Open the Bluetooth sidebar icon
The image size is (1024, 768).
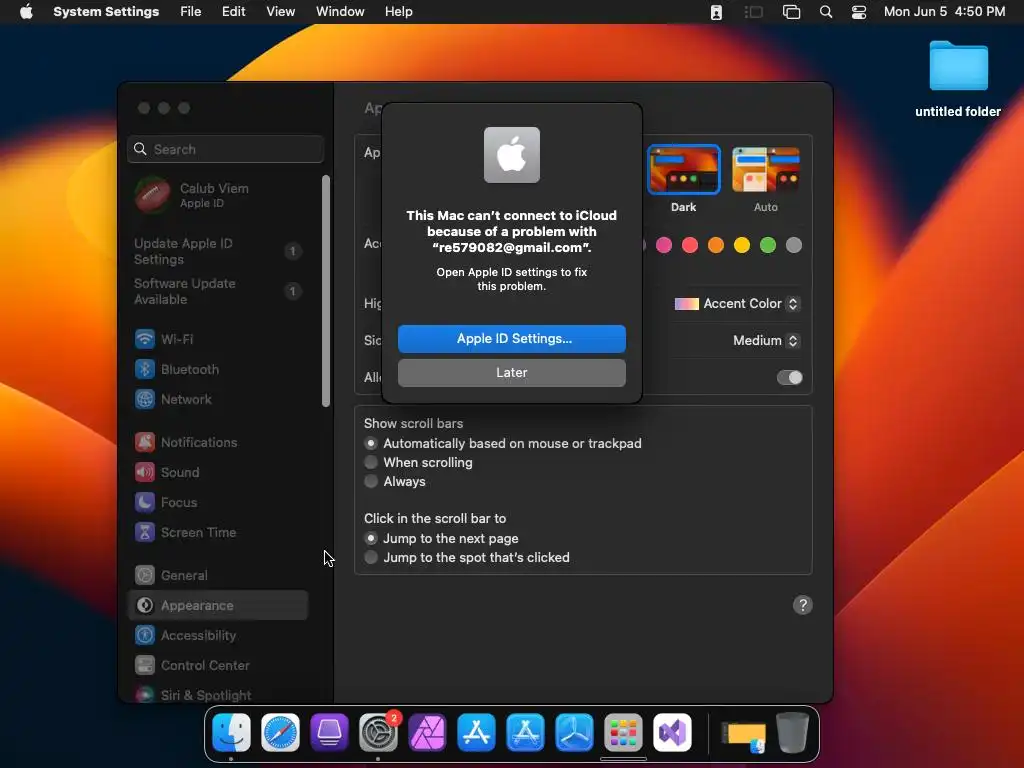tap(145, 369)
